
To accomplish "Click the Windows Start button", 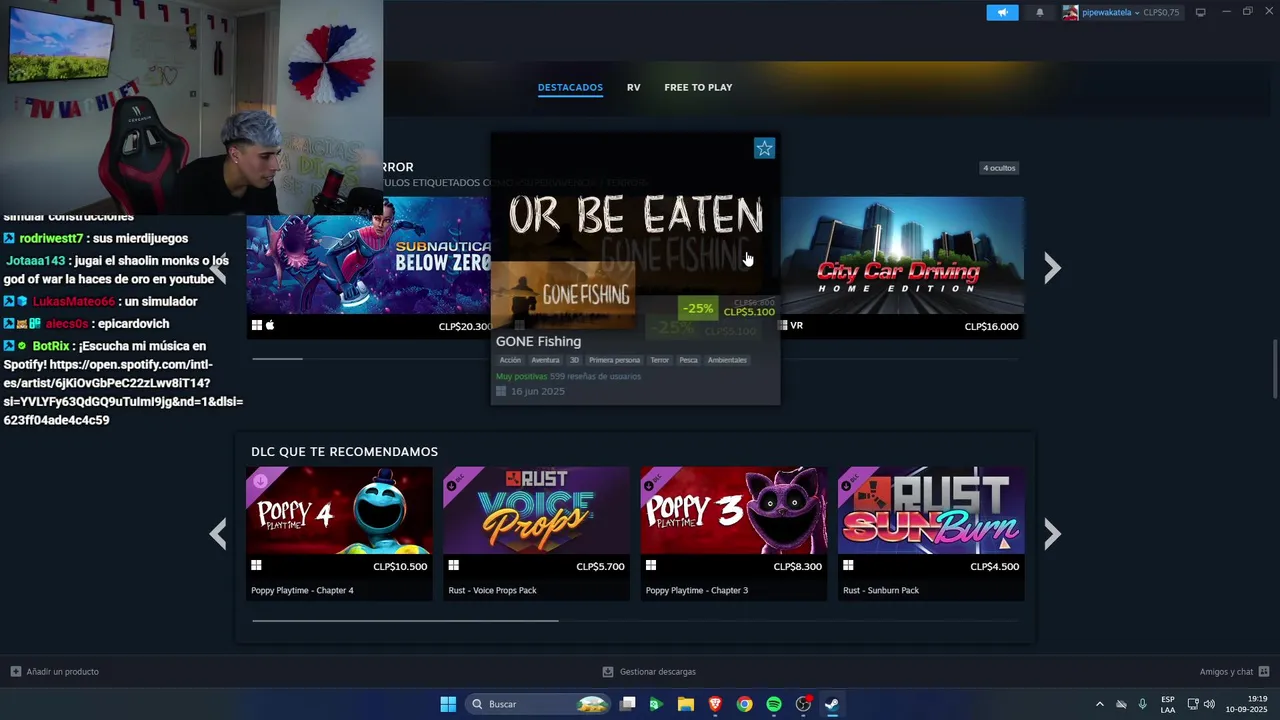I will [448, 704].
